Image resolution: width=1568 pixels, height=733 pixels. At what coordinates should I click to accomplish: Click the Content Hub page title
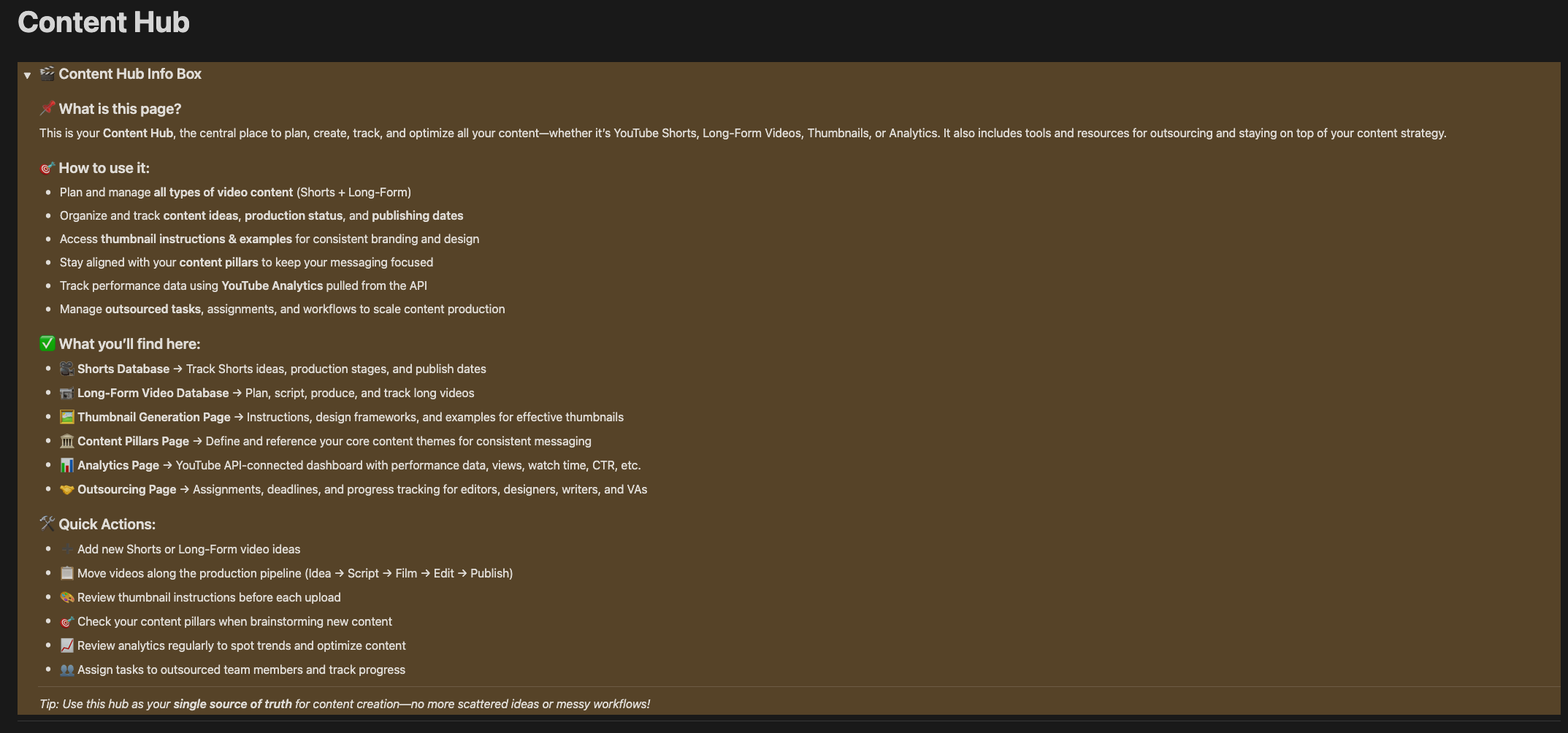(104, 23)
